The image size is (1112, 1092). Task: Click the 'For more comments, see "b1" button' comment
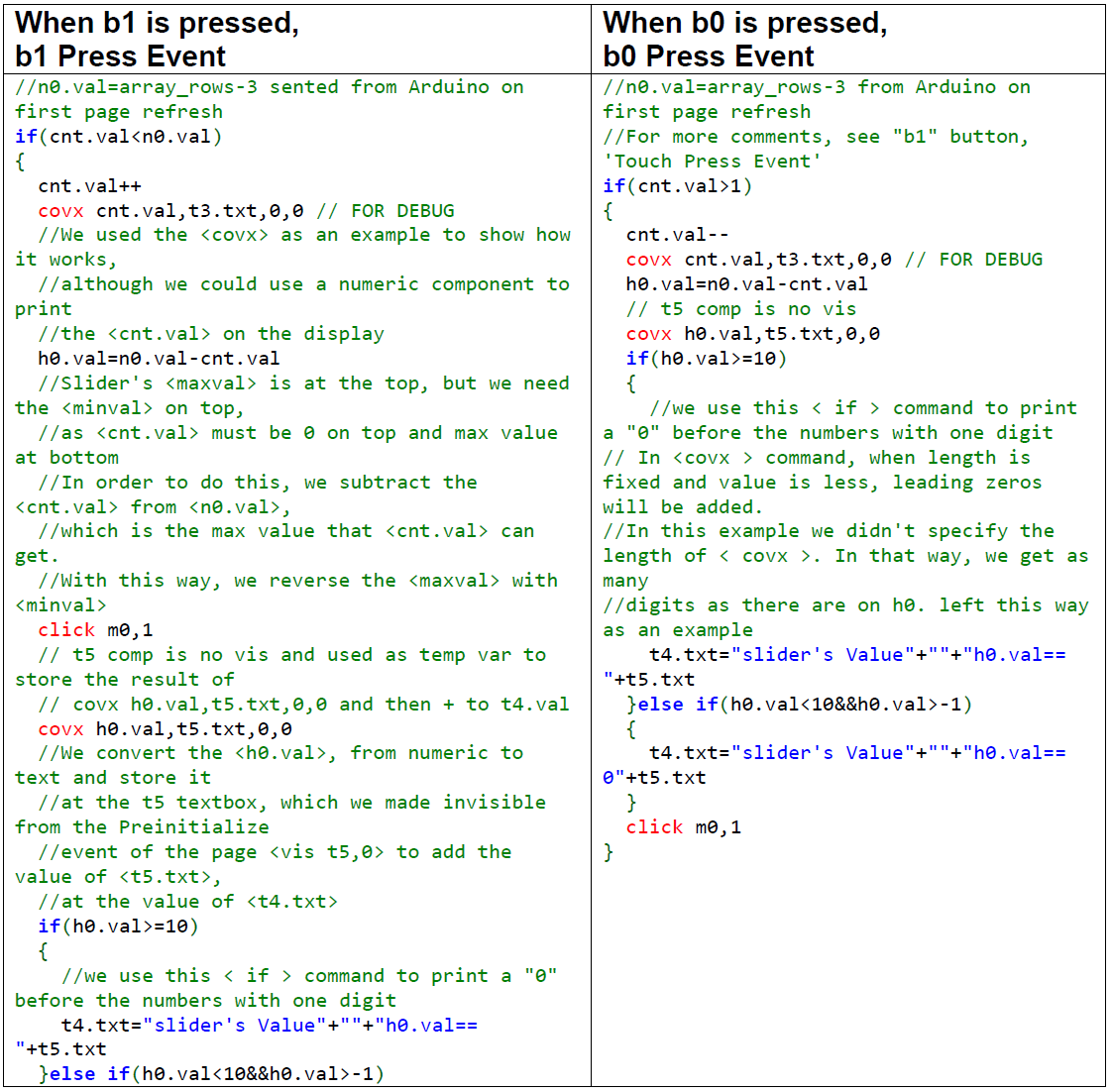coord(816,137)
